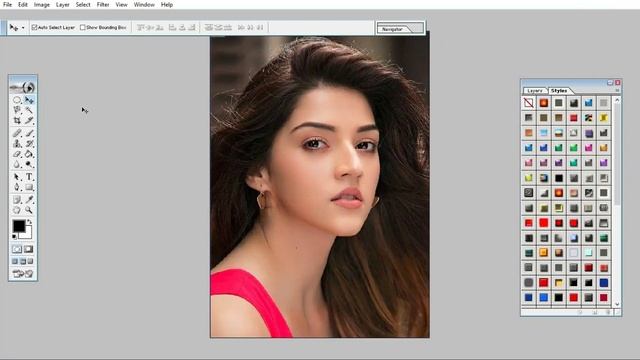Select the Healing Brush tool
Image resolution: width=640 pixels, height=360 pixels.
tap(17, 133)
